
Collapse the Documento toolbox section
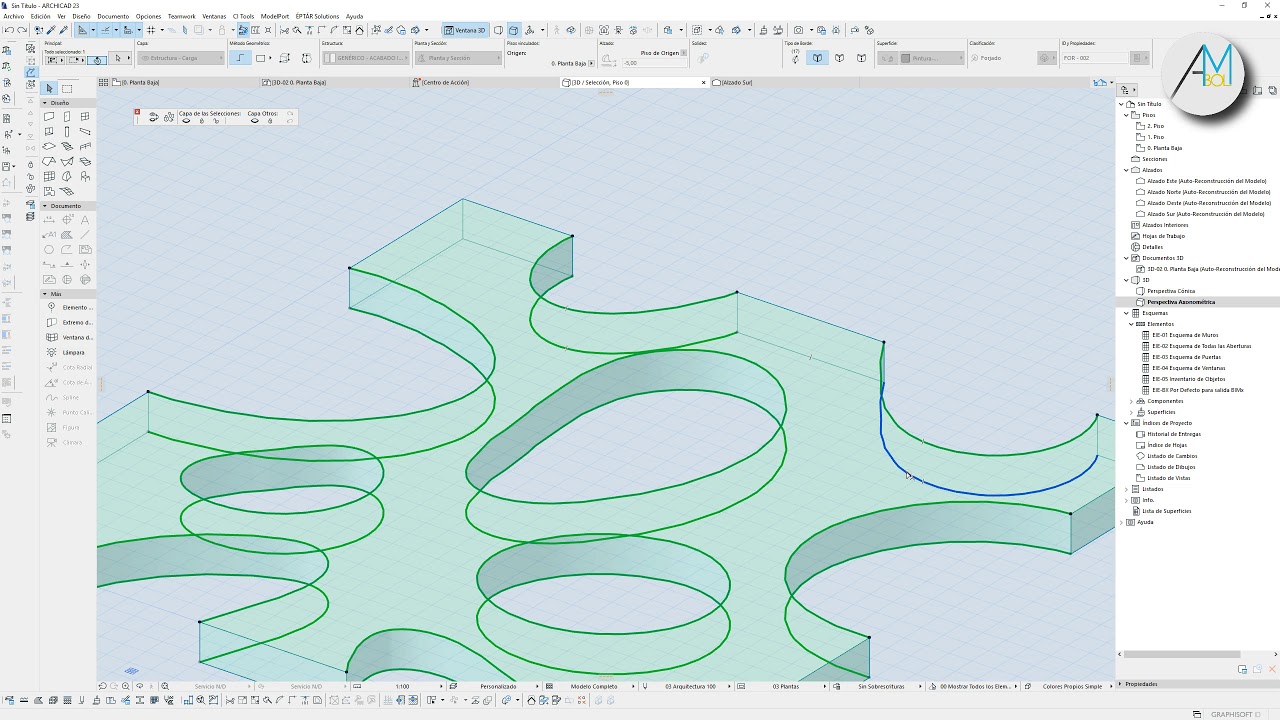(x=45, y=206)
